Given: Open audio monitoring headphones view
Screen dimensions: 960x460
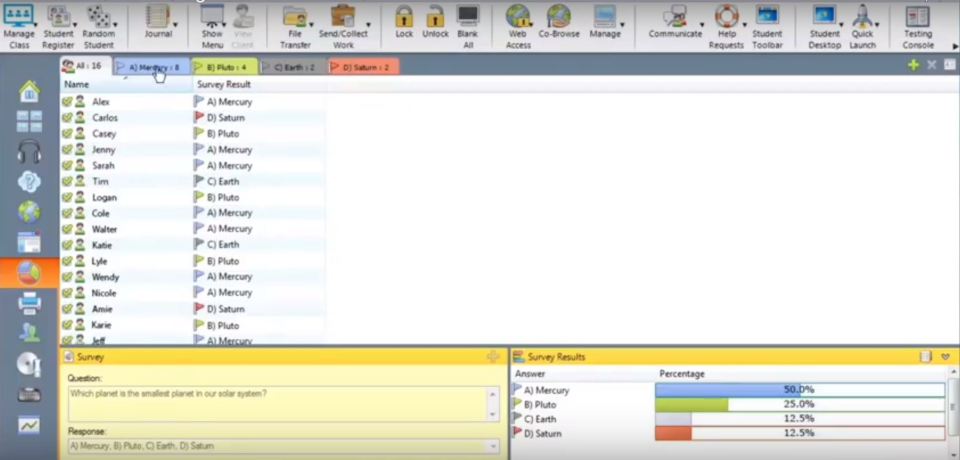Looking at the screenshot, I should 29,151.
